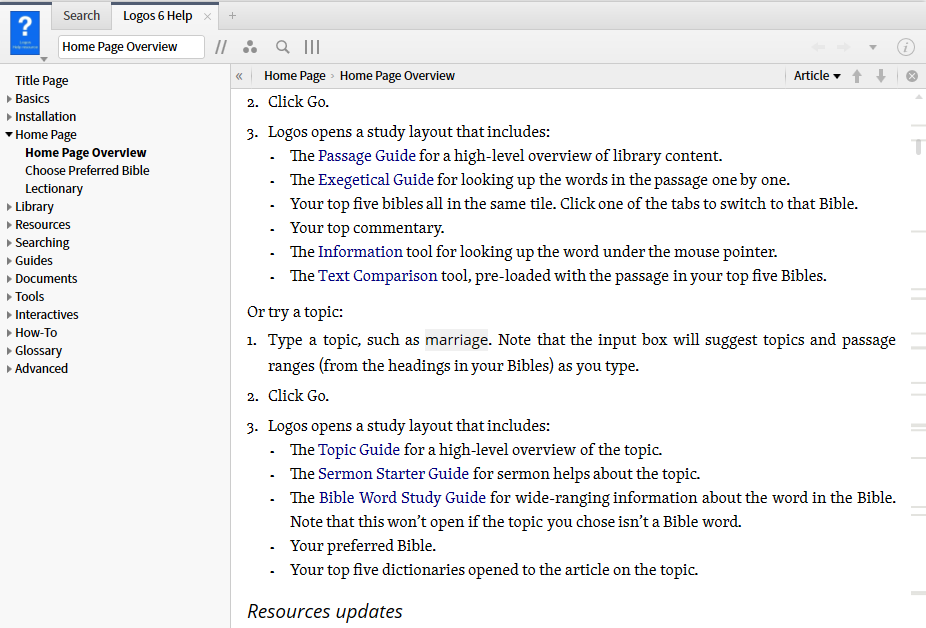Click Home Page Overview breadcrumb

(x=397, y=76)
